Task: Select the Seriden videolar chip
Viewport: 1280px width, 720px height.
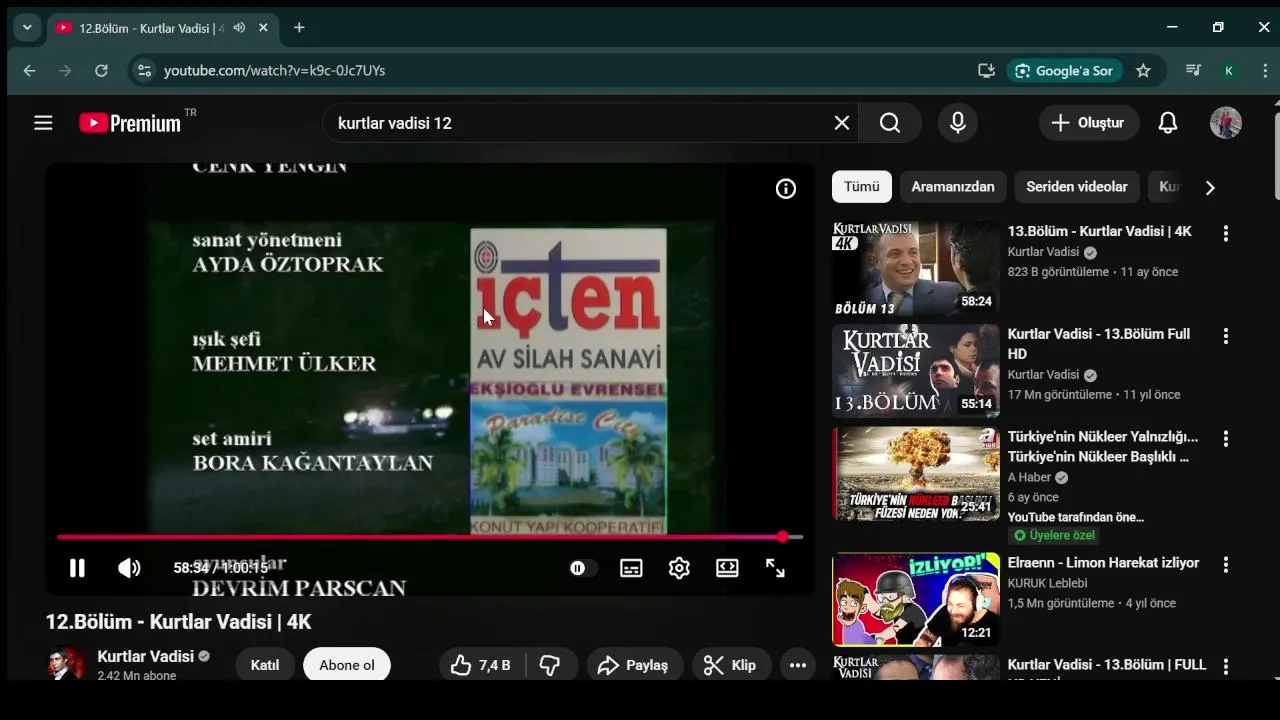Action: (1077, 187)
